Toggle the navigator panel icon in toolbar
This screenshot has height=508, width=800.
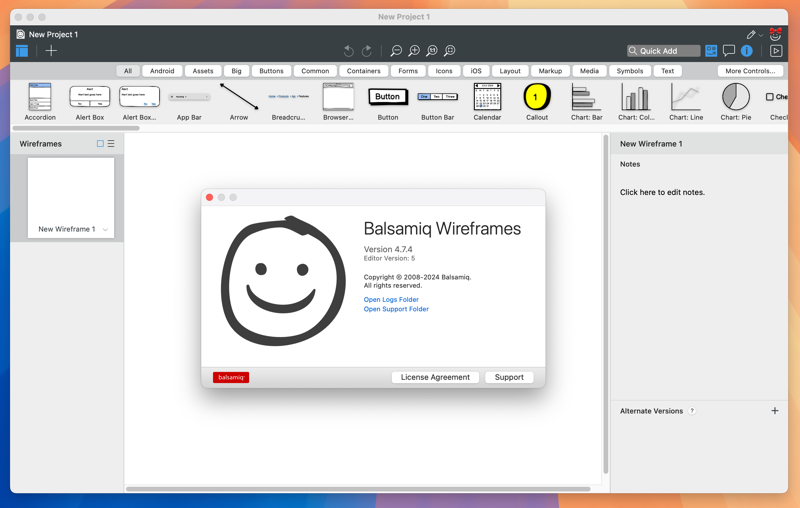pyautogui.click(x=22, y=50)
